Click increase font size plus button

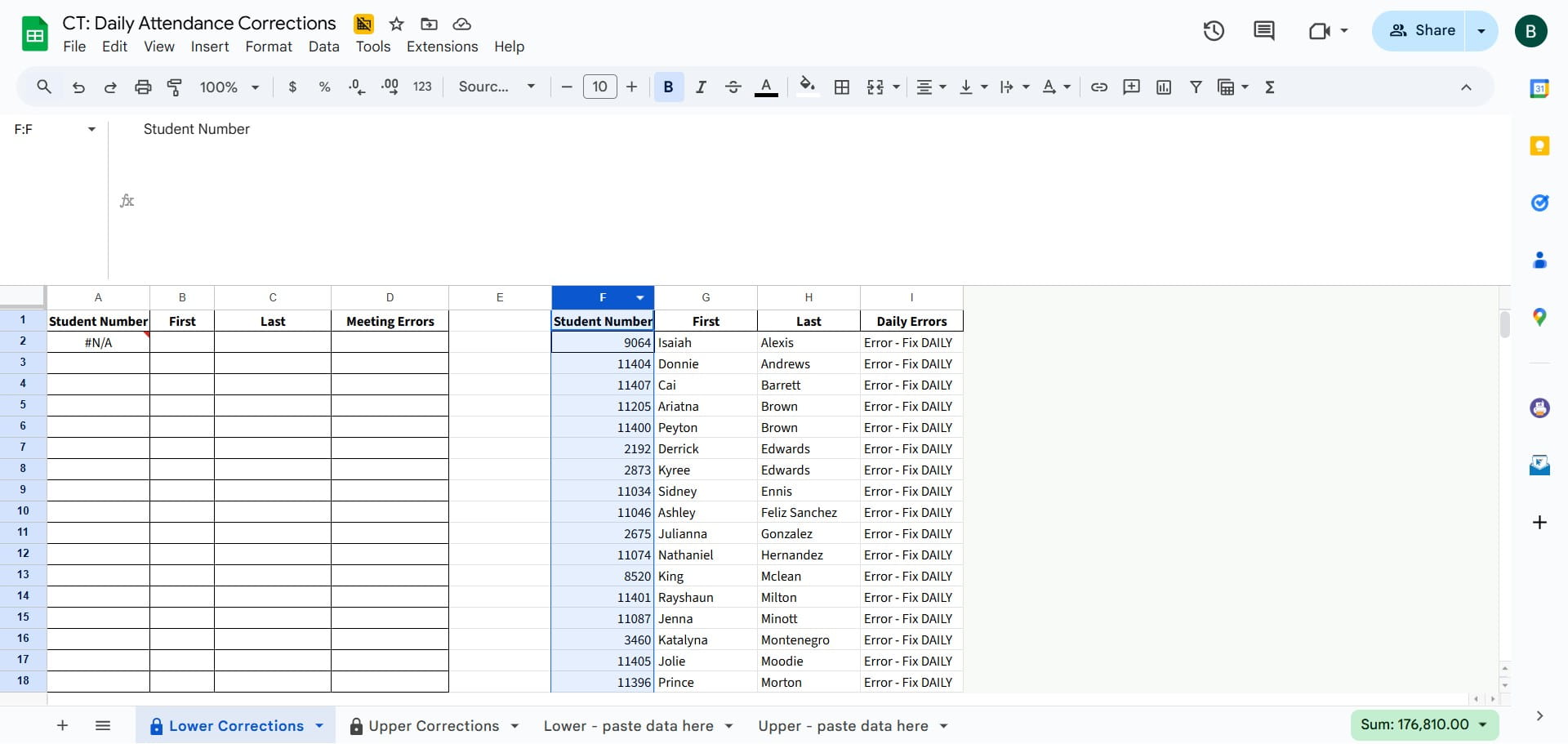click(631, 87)
